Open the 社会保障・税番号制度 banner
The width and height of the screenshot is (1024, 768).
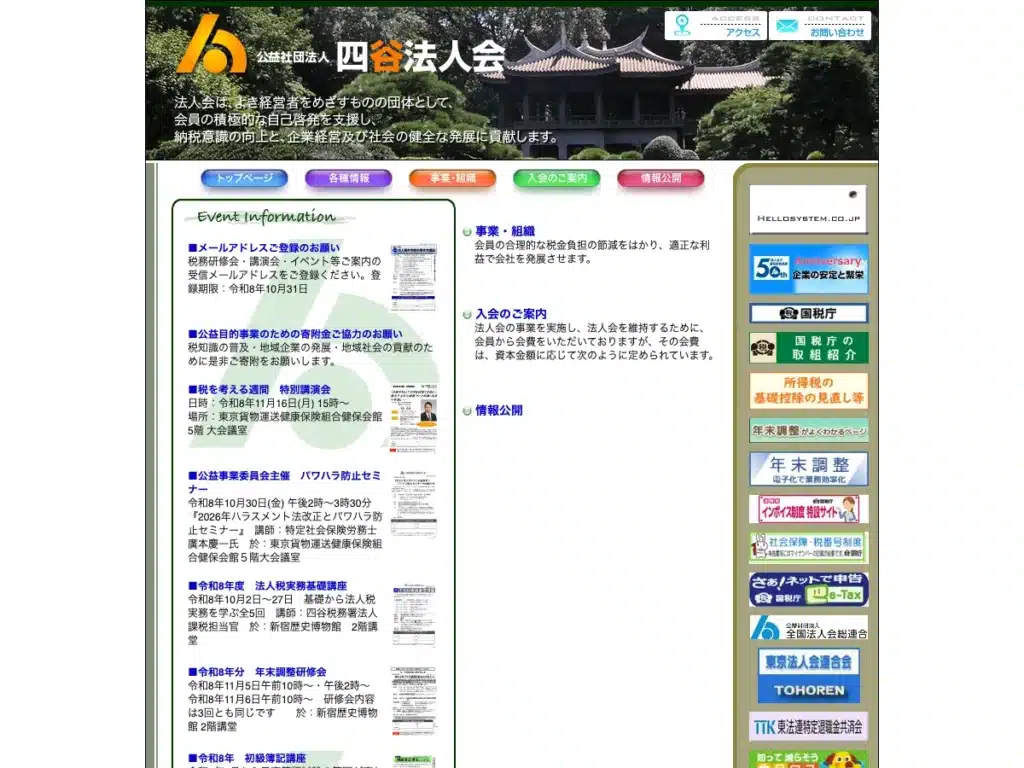point(808,548)
